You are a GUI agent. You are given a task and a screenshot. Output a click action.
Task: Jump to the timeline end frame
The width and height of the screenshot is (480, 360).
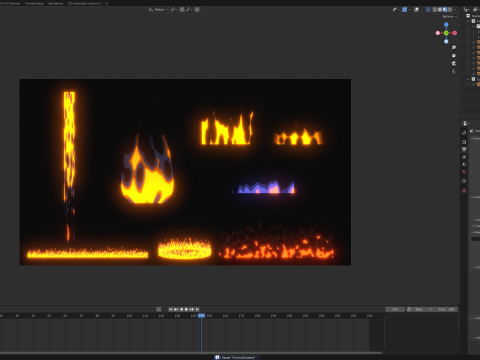[x=197, y=309]
